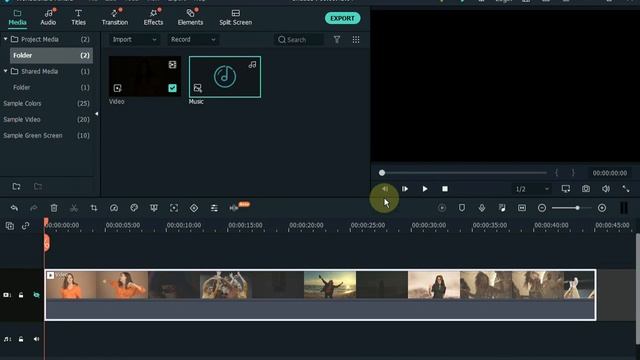Screen dimensions: 640x360
Task: Click the media Search field
Action: pos(299,40)
